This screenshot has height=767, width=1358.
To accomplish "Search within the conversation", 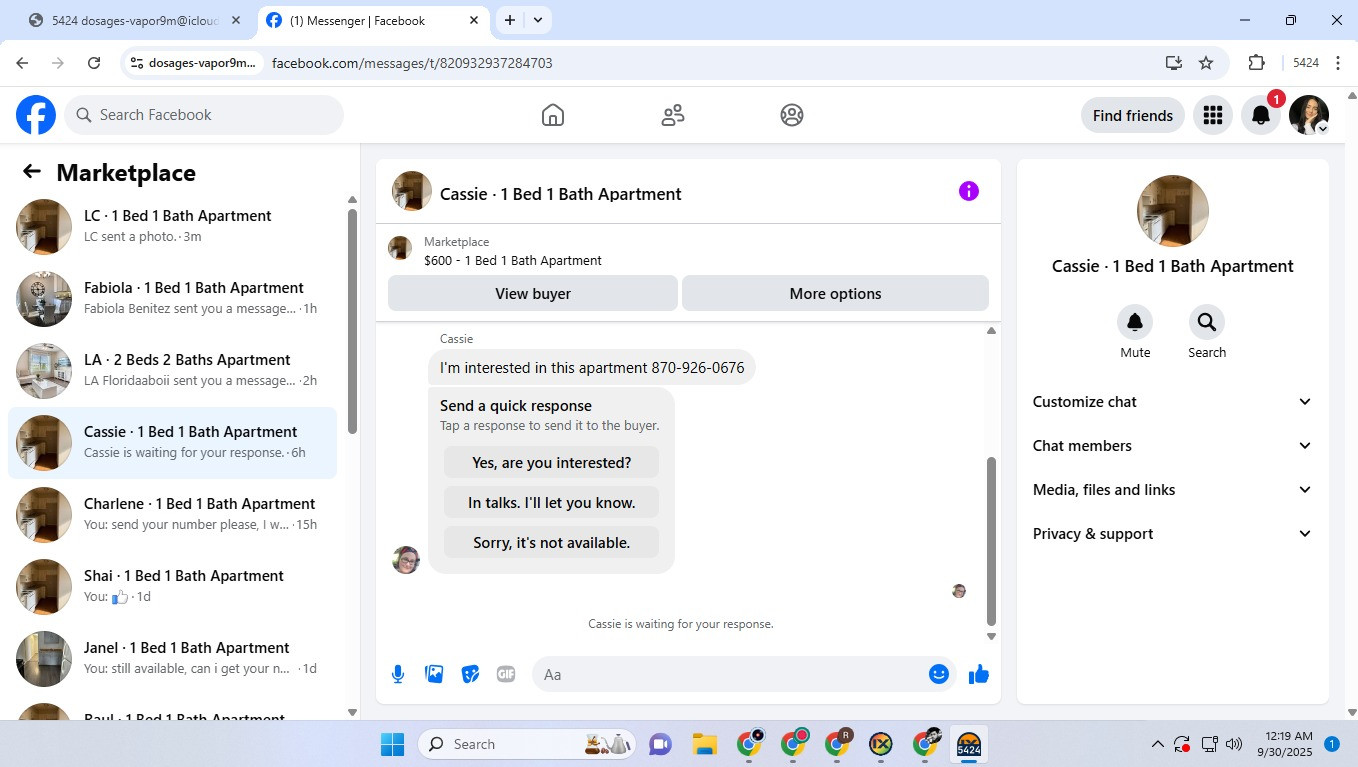I will click(1207, 322).
